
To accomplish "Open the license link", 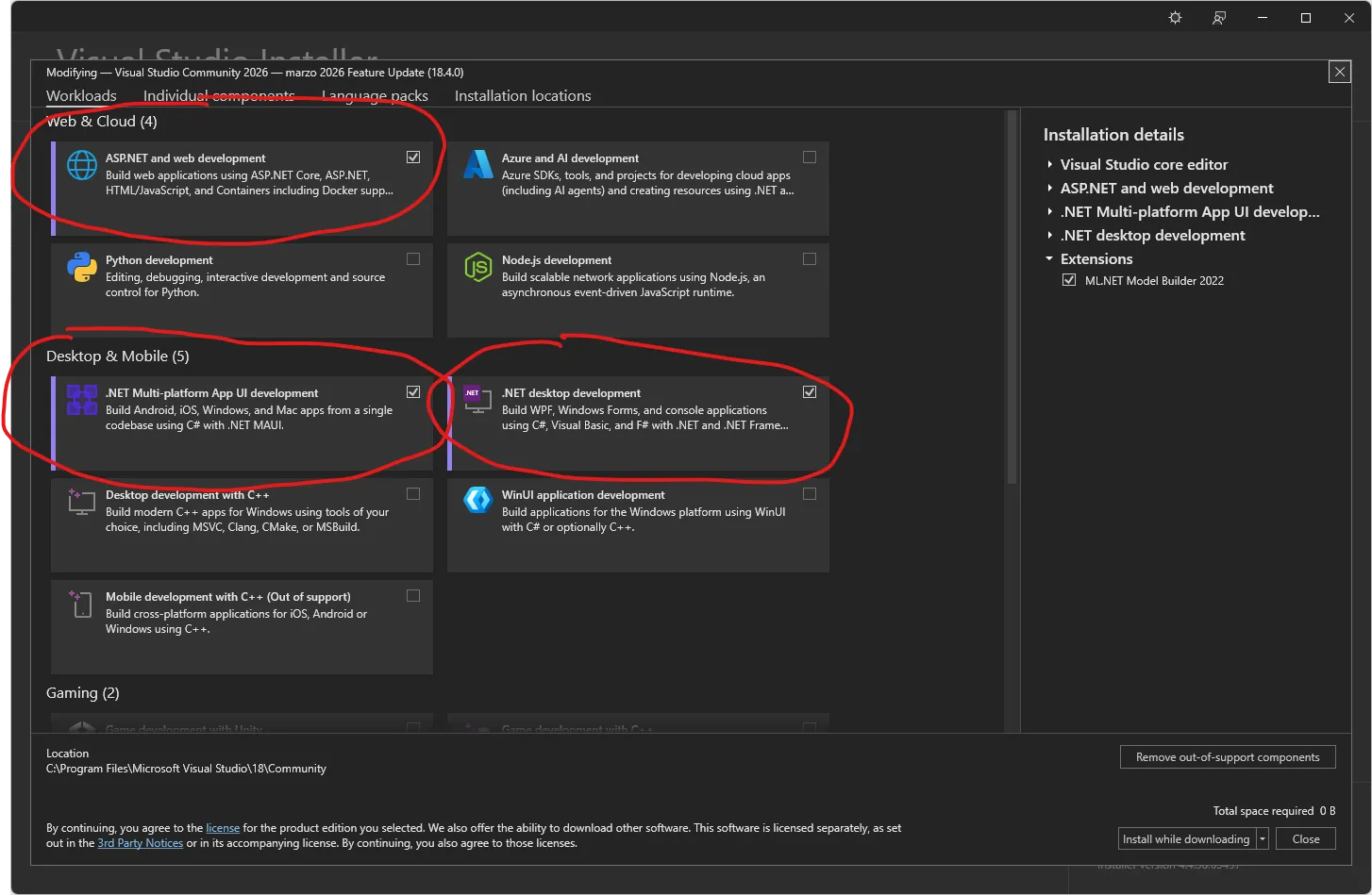I will click(223, 828).
